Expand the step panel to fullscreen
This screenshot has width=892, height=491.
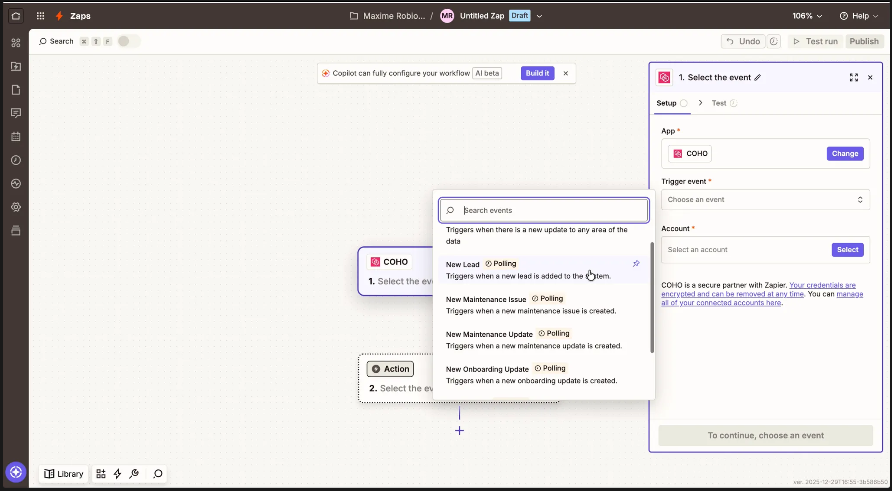click(x=853, y=77)
